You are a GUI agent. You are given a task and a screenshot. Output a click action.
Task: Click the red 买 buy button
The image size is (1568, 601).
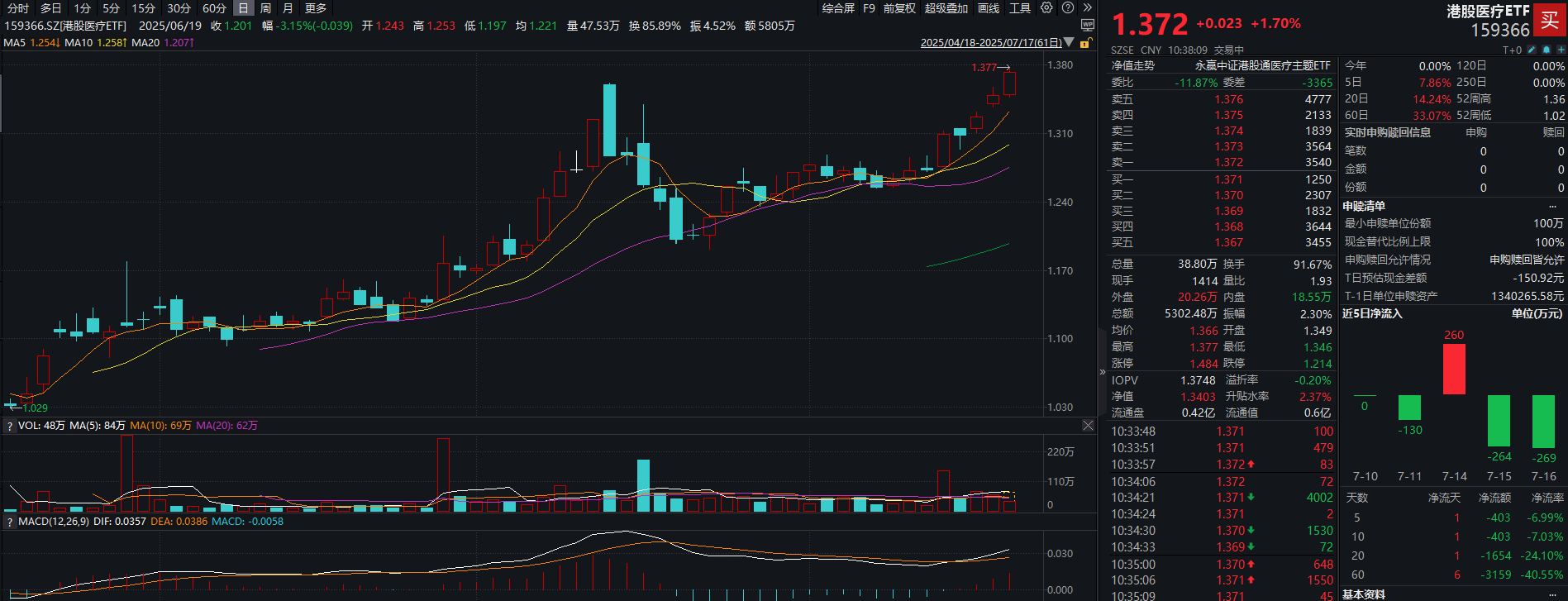tap(1550, 20)
